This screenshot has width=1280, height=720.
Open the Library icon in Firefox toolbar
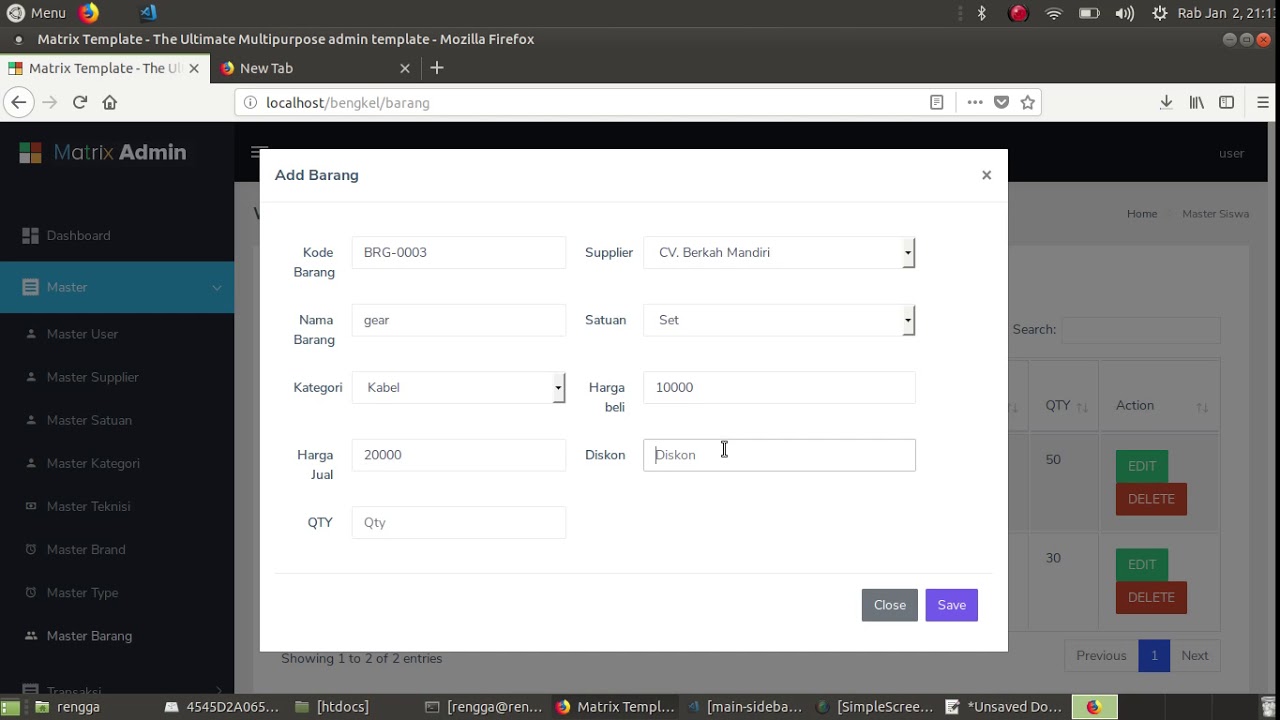pyautogui.click(x=1196, y=102)
